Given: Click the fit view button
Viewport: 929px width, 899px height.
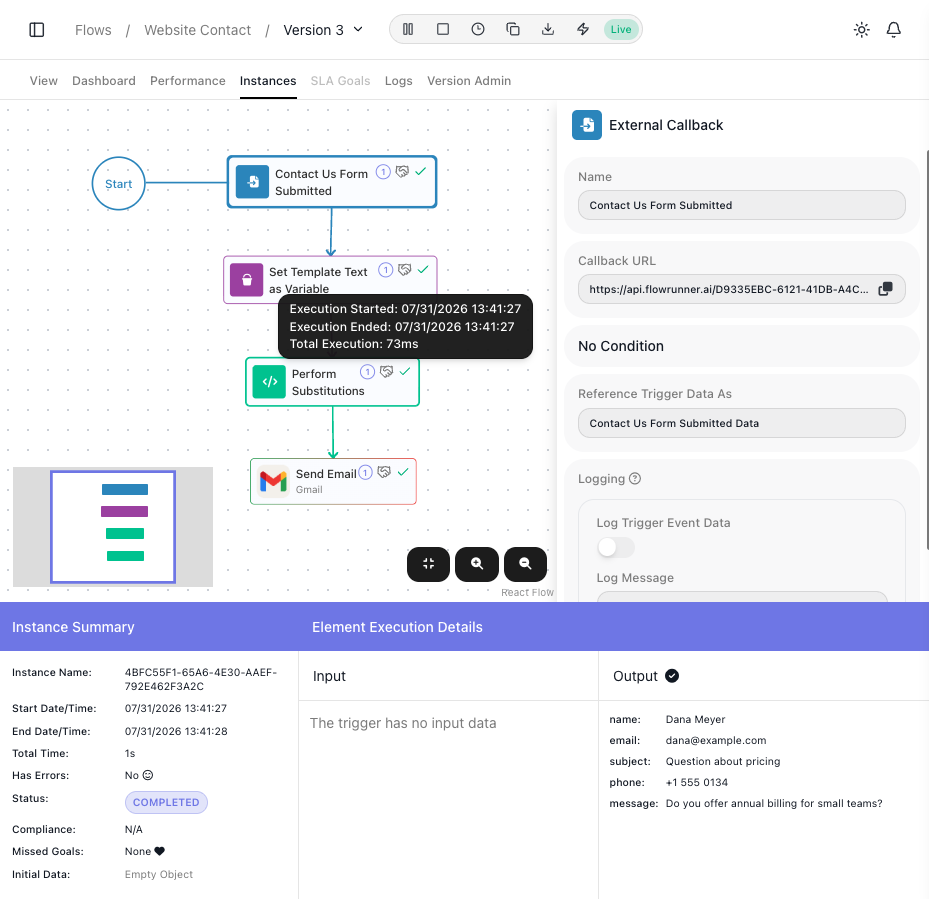Looking at the screenshot, I should tap(428, 564).
